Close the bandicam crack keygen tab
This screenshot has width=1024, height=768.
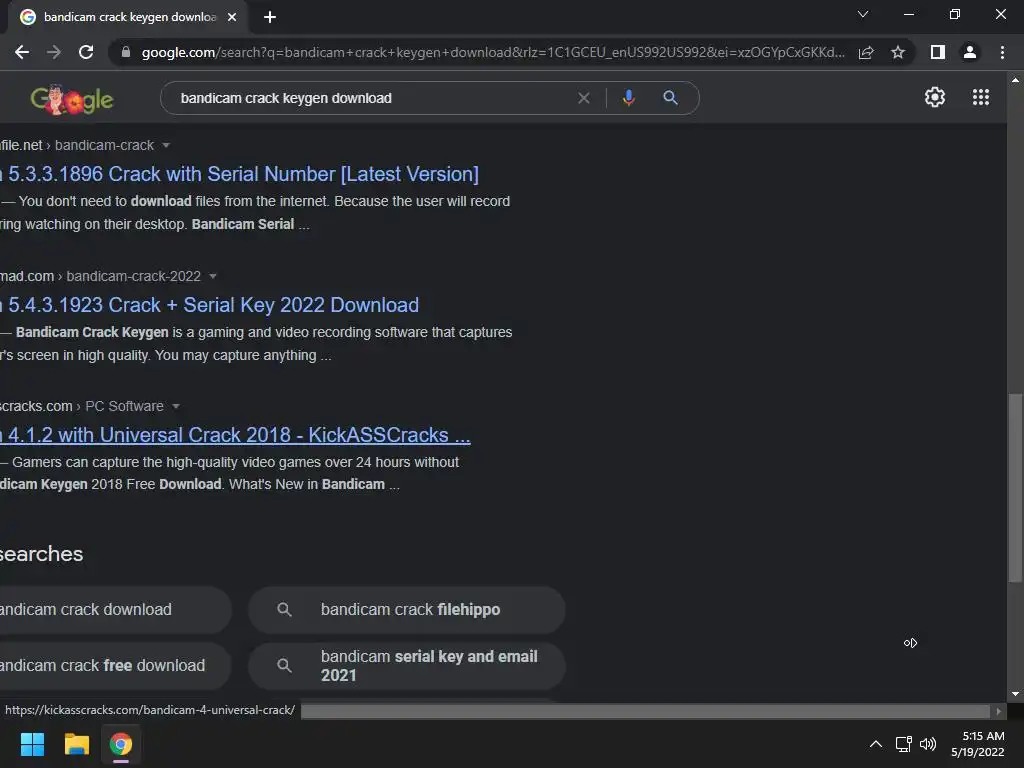[232, 17]
